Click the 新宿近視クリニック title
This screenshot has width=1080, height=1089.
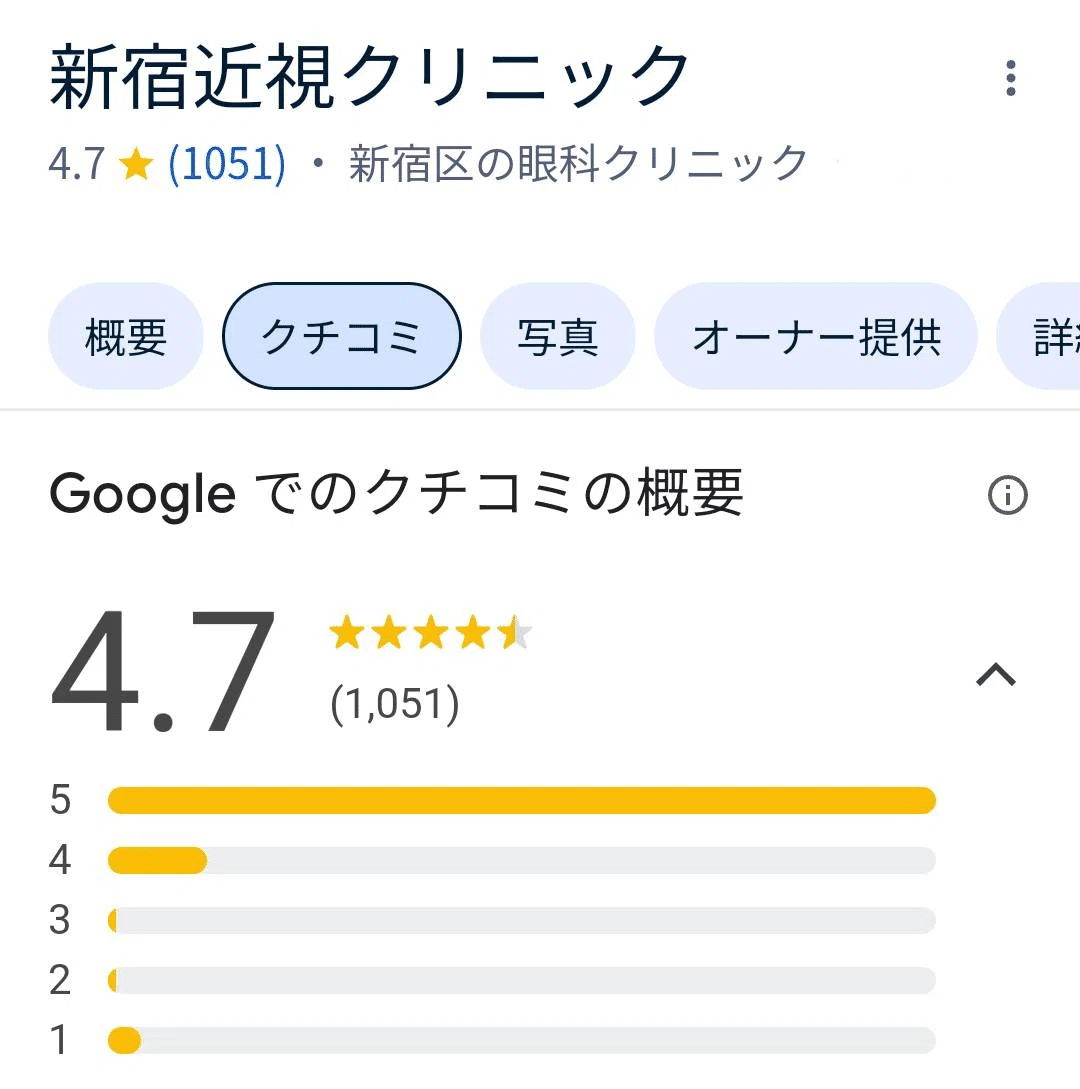[370, 78]
